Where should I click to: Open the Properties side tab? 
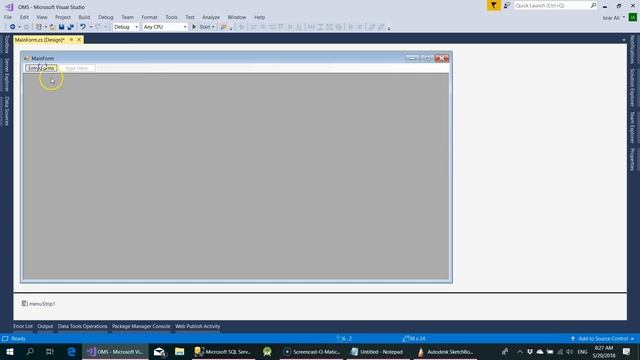click(632, 159)
